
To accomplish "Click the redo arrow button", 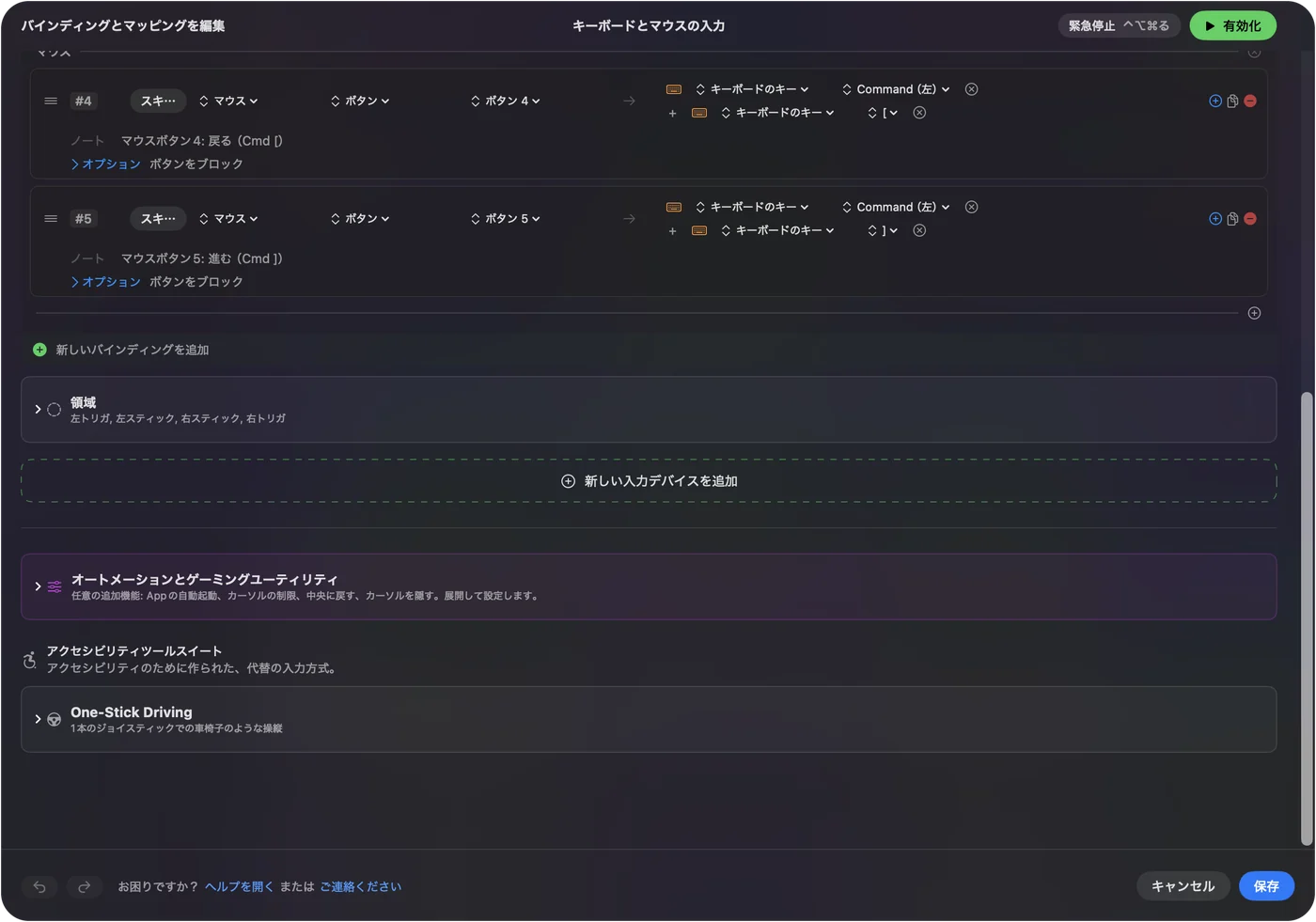I will point(84,886).
